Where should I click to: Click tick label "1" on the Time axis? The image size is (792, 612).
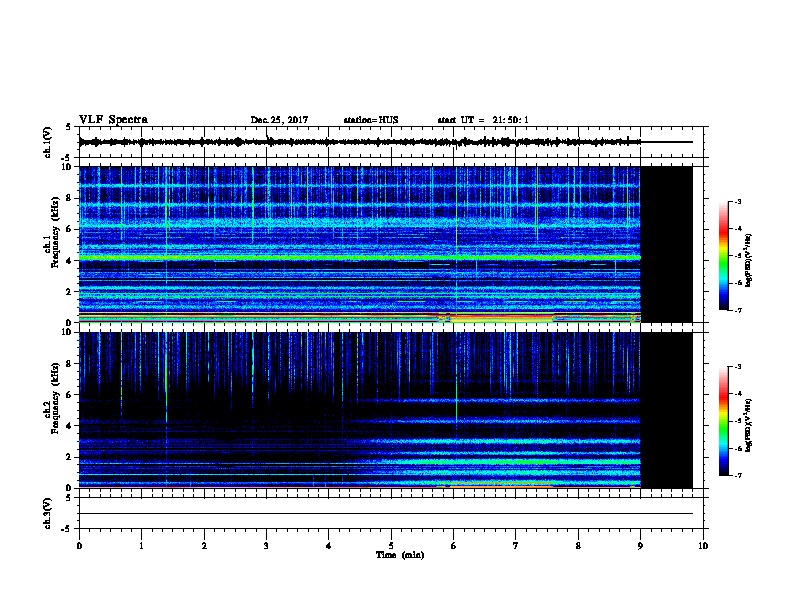click(141, 545)
